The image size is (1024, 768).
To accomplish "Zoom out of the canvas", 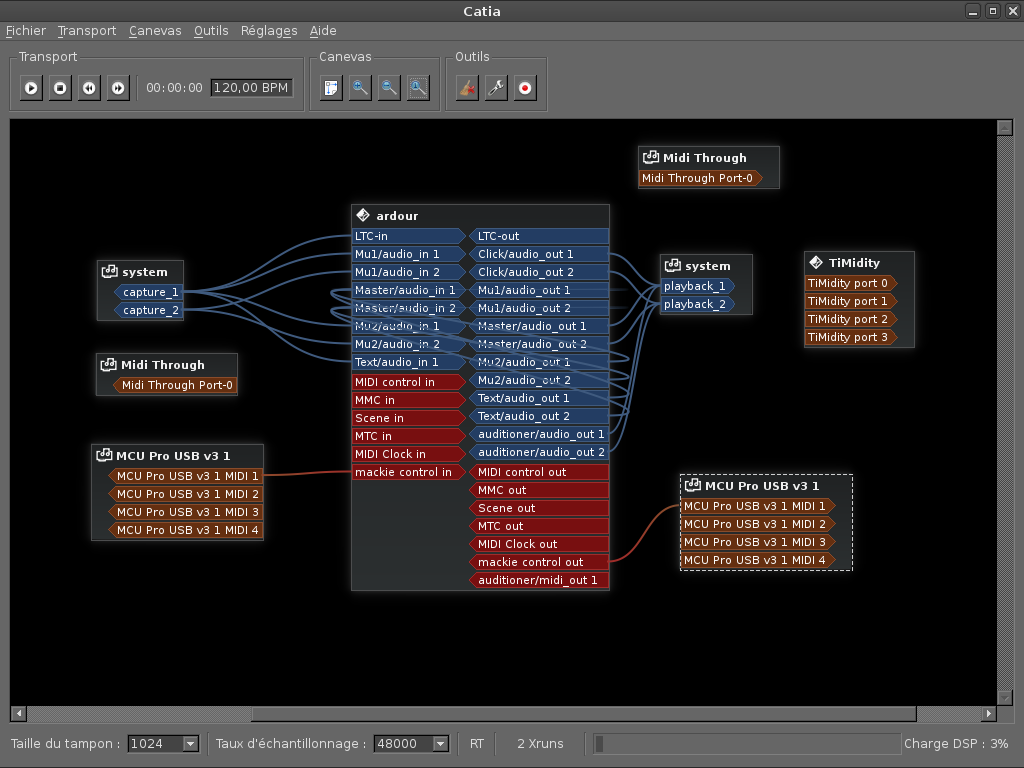I will [389, 88].
